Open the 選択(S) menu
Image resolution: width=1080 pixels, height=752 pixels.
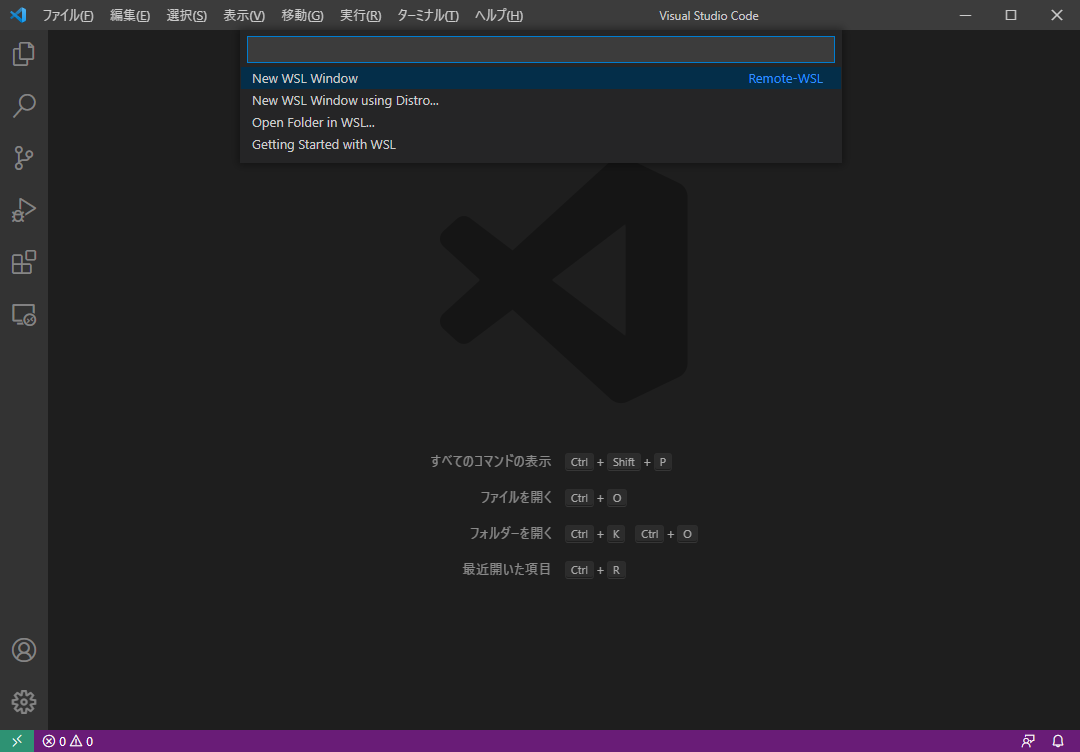[187, 15]
